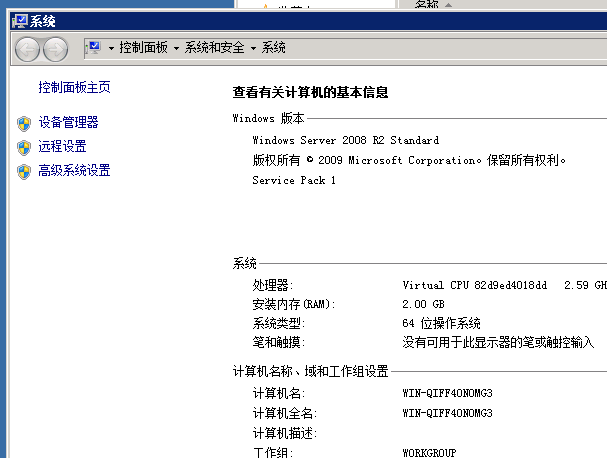This screenshot has width=607, height=458.
Task: Open the 远程设置 link
Action: [x=62, y=146]
